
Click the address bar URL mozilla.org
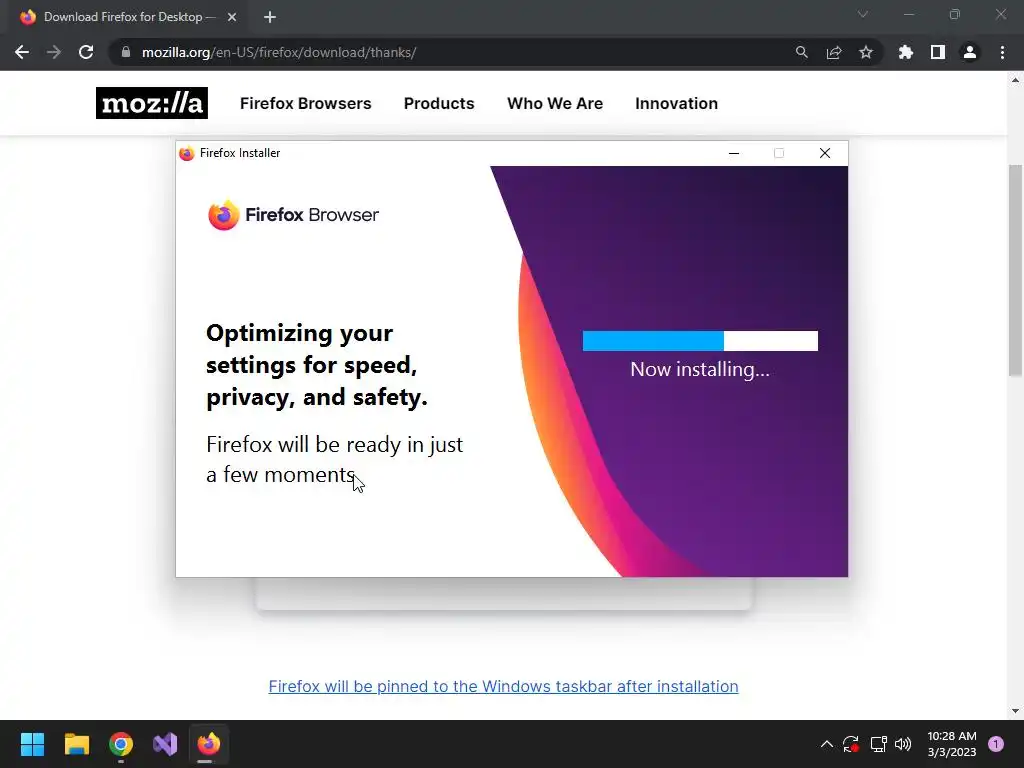[x=279, y=52]
